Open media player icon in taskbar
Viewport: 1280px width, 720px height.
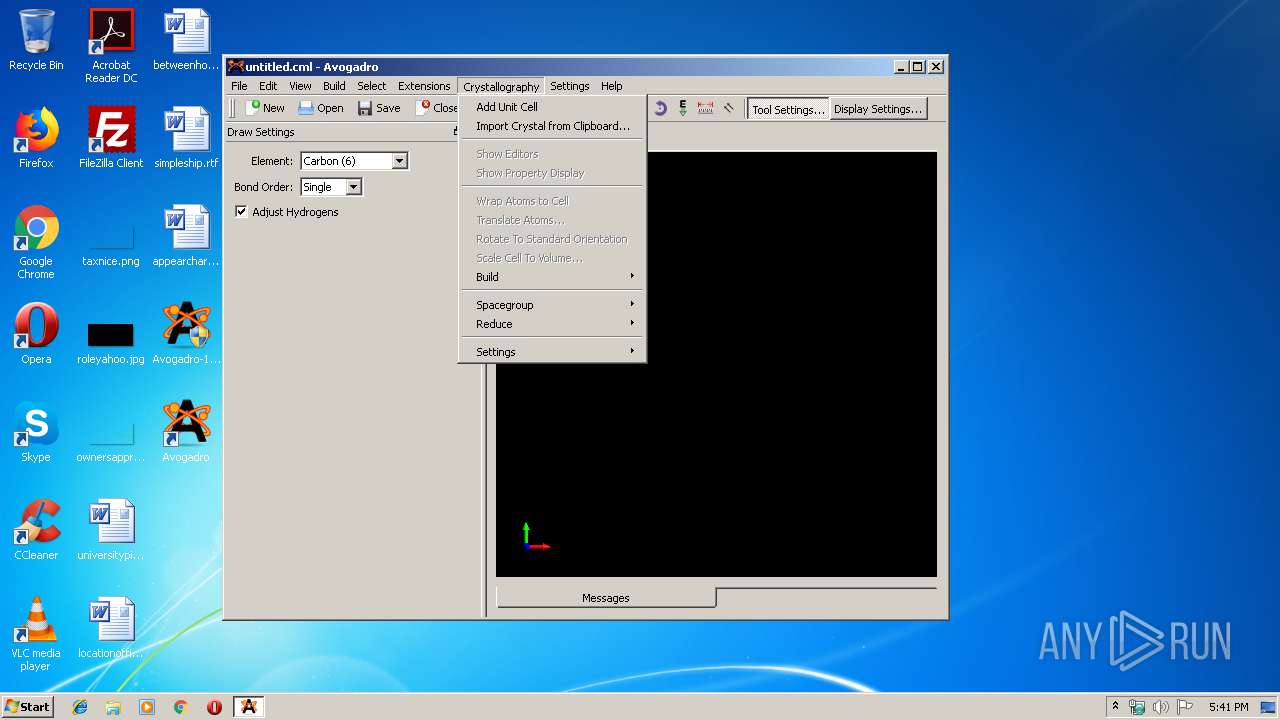pos(147,707)
